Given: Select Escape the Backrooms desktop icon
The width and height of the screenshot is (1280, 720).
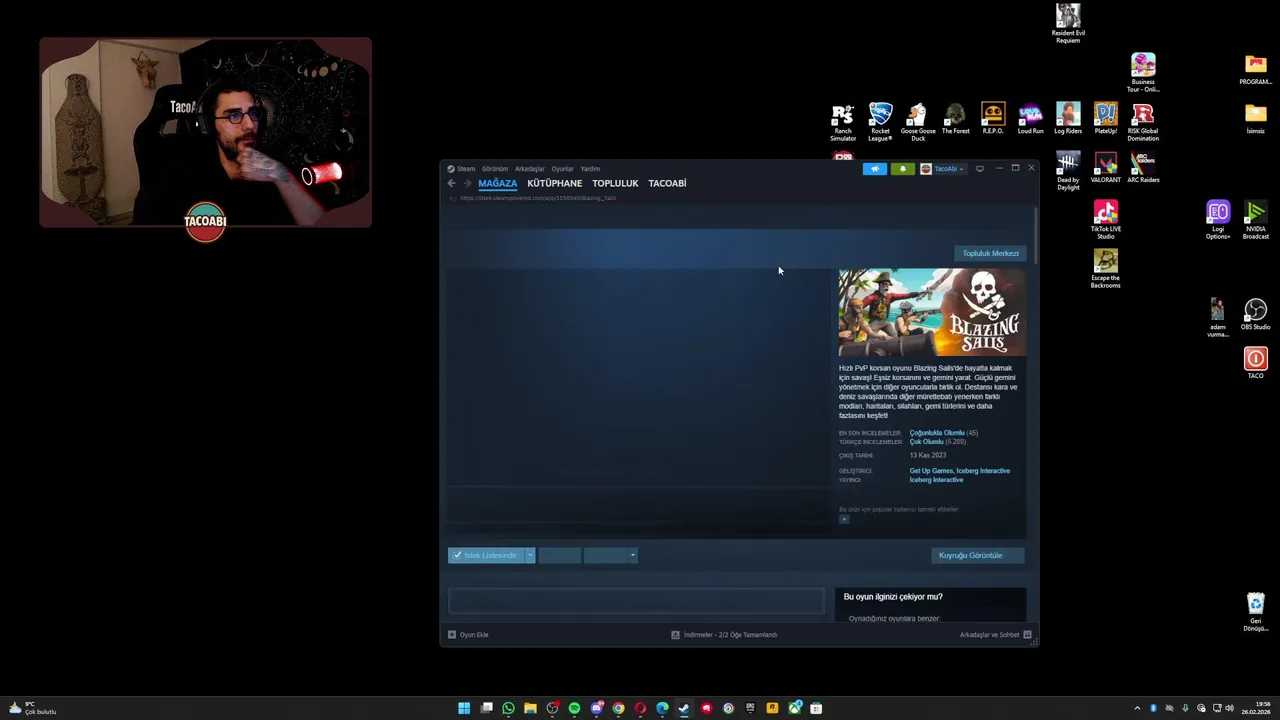Looking at the screenshot, I should (x=1105, y=269).
